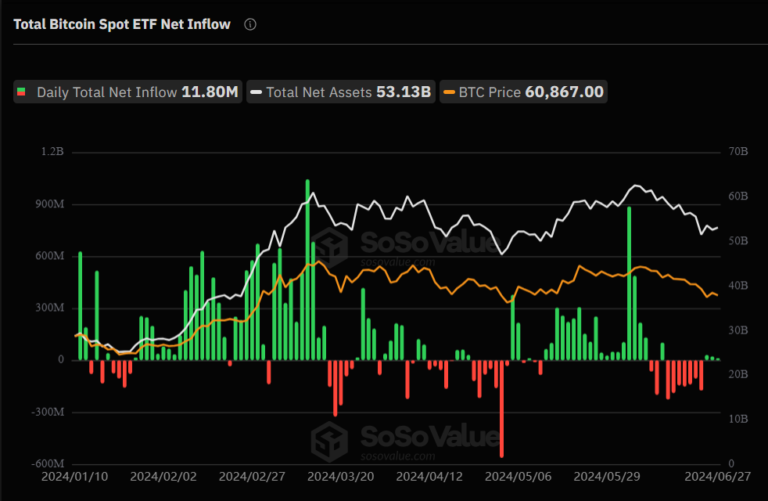Click the 70B right axis label

738,152
